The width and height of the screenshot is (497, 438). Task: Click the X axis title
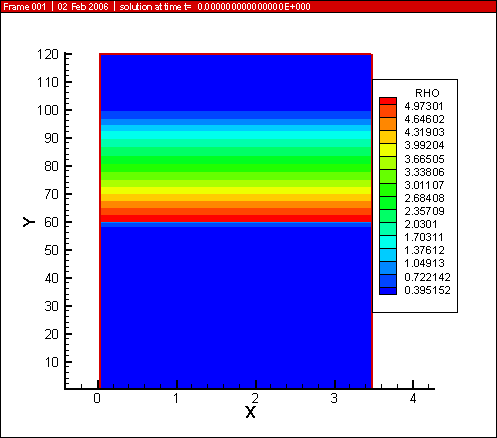click(x=250, y=412)
